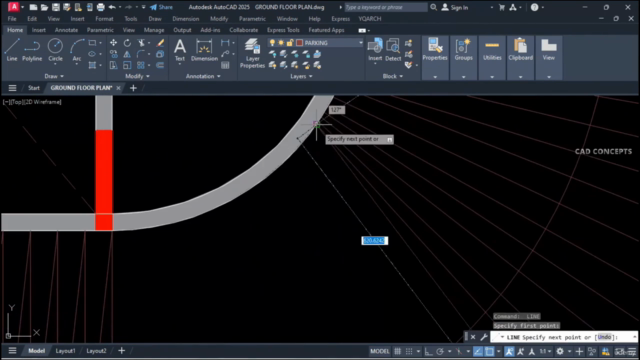Open the Start file tab
This screenshot has height=360, width=640.
(x=34, y=88)
